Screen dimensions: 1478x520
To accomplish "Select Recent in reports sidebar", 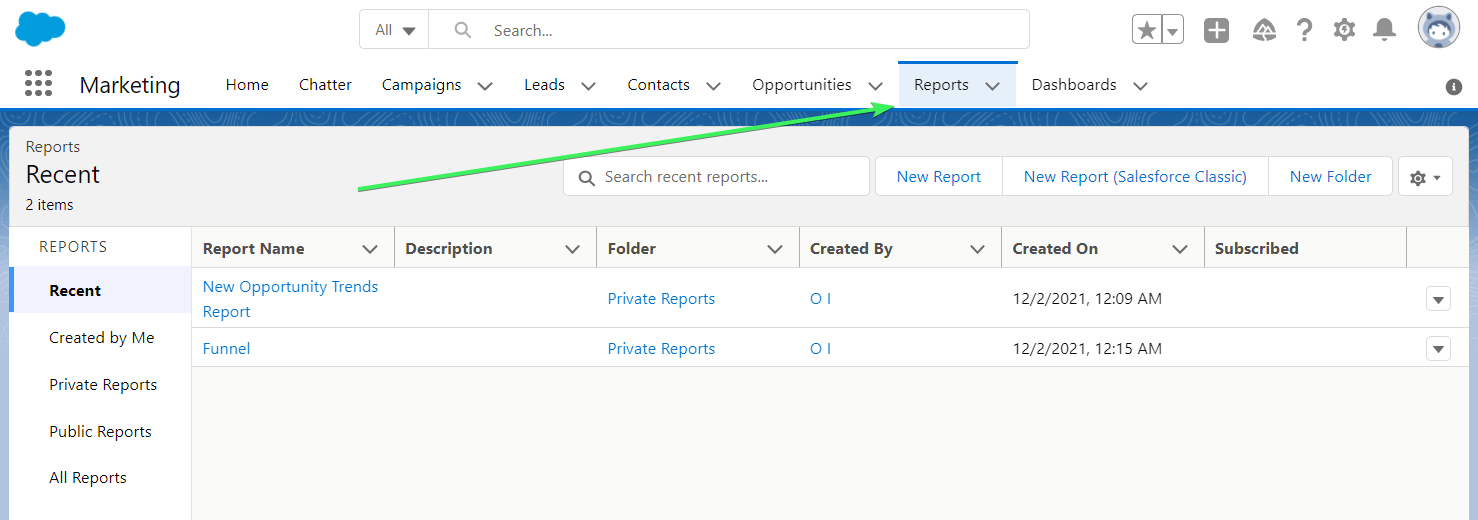I will pyautogui.click(x=100, y=291).
